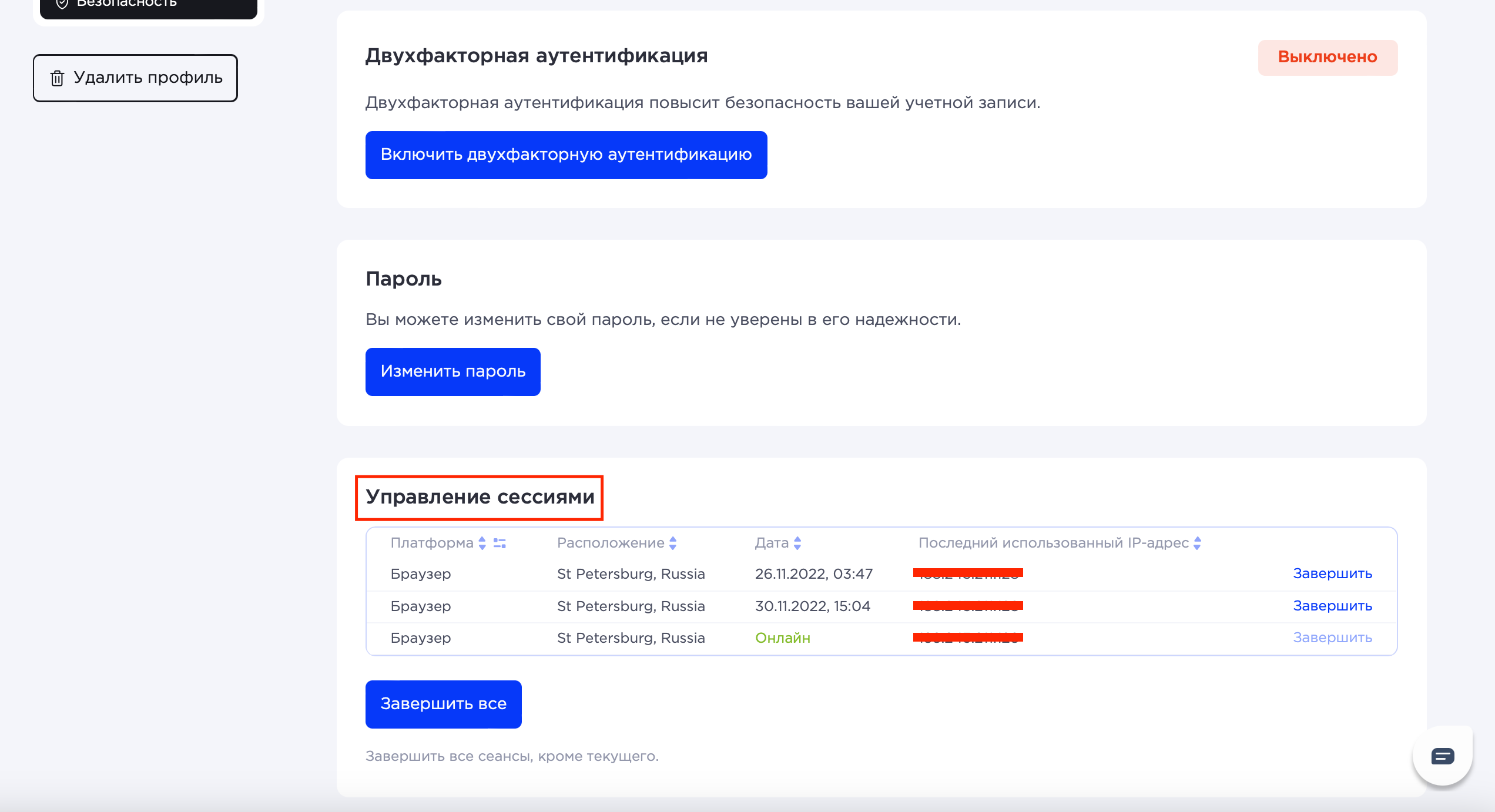Click the green Онлайн status text
The image size is (1495, 812).
click(782, 637)
